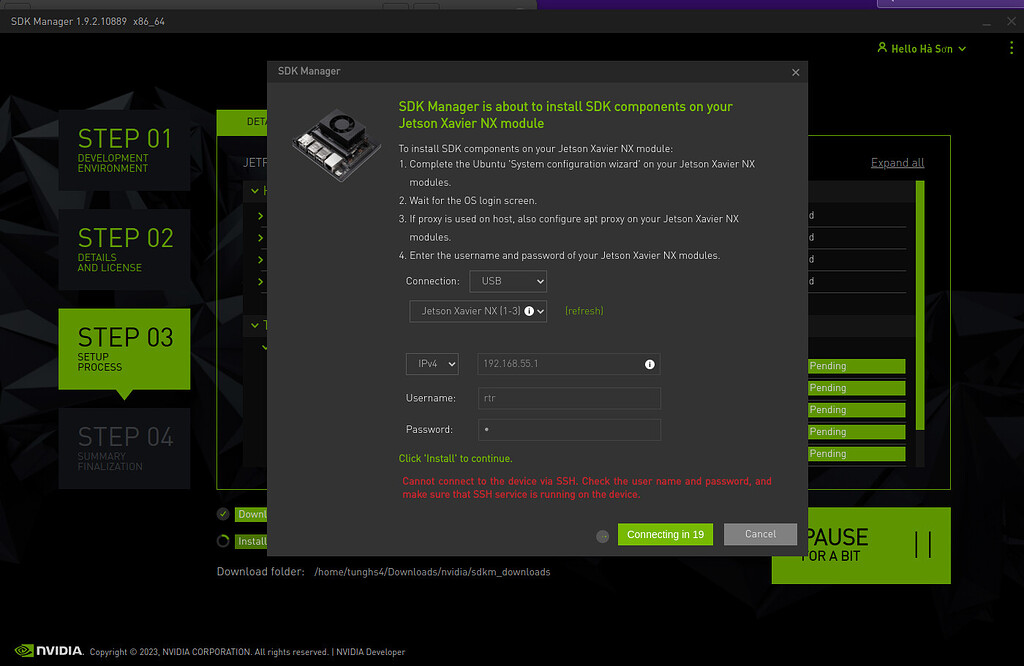
Task: Click the user account icon beside Hello Hà Sơn
Action: click(881, 47)
